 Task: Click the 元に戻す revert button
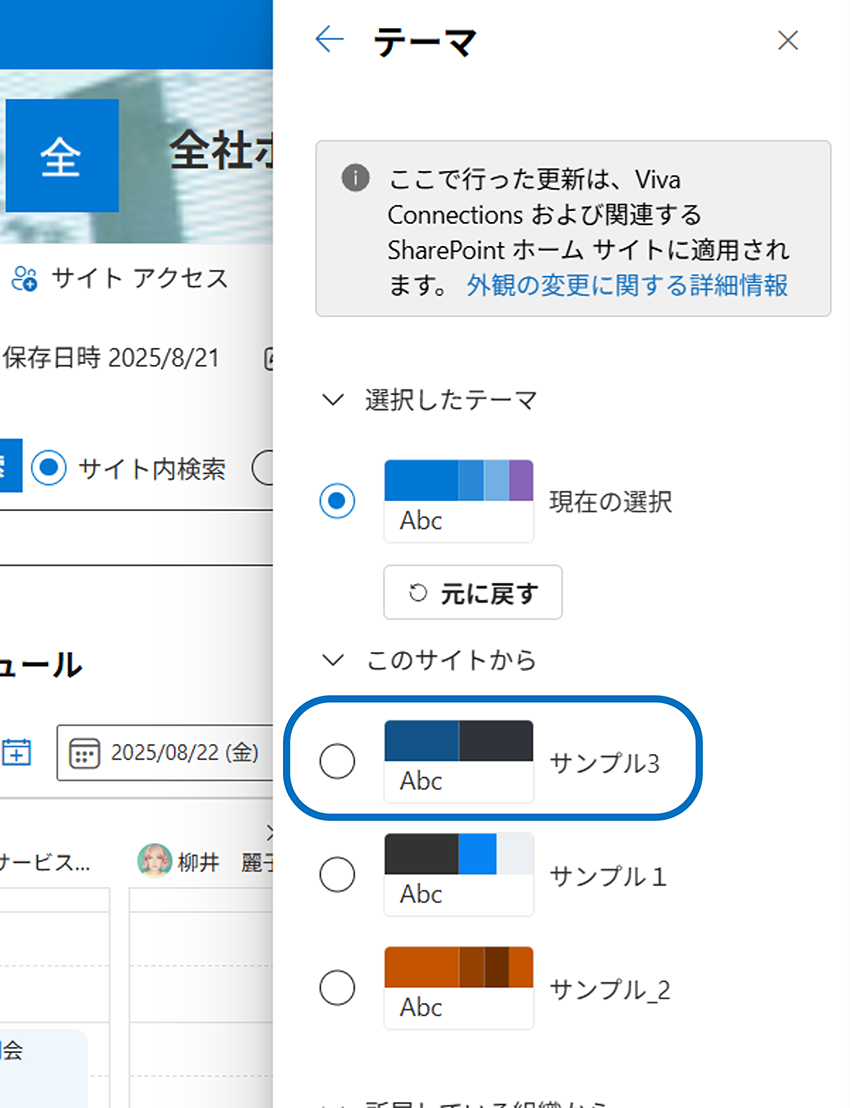click(x=473, y=593)
